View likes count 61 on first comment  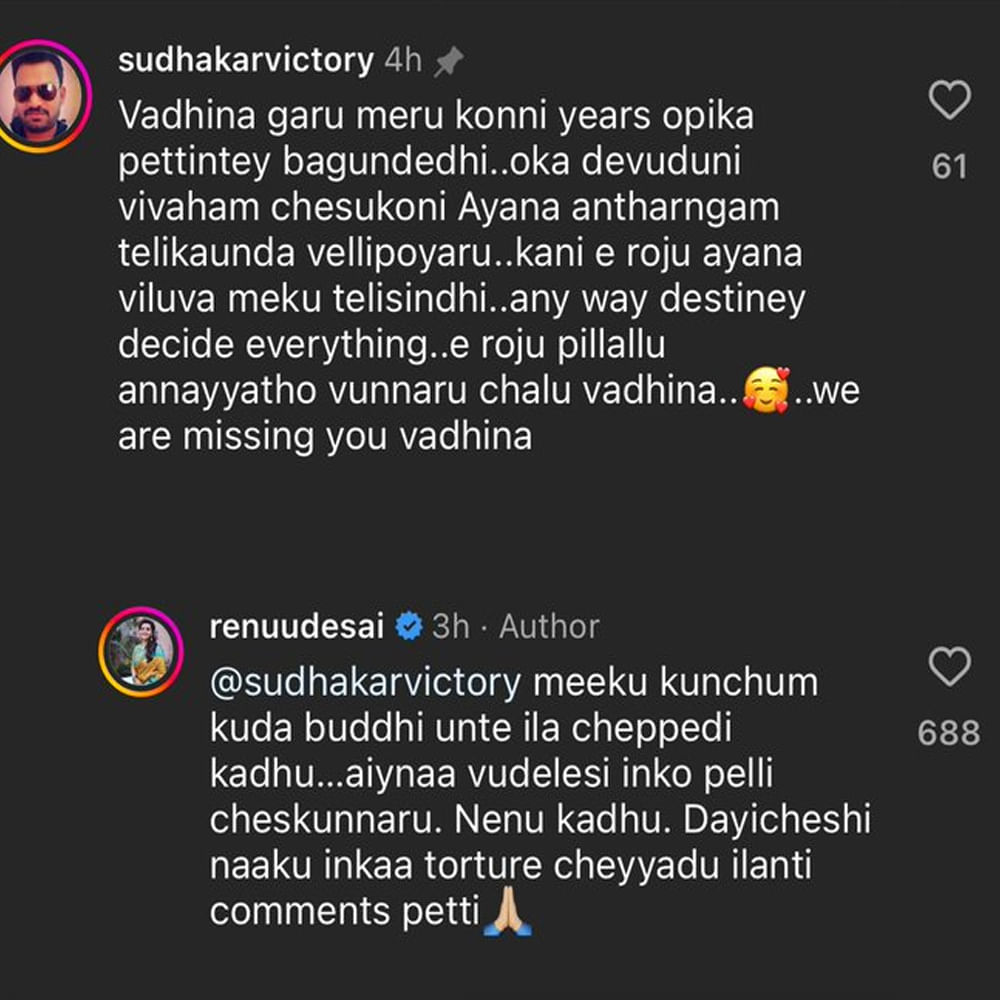pyautogui.click(x=948, y=167)
